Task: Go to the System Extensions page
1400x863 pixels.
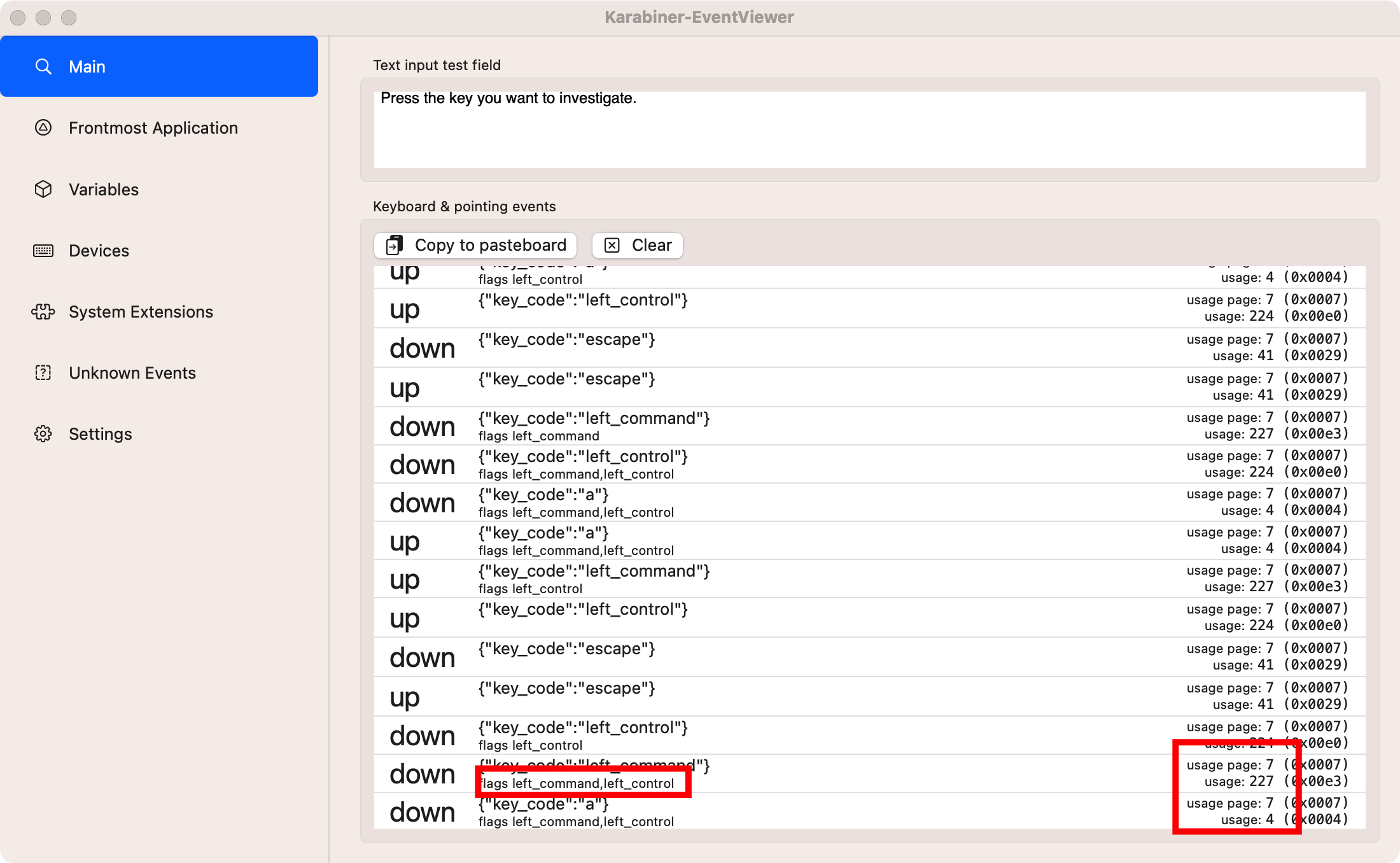Action: point(141,312)
